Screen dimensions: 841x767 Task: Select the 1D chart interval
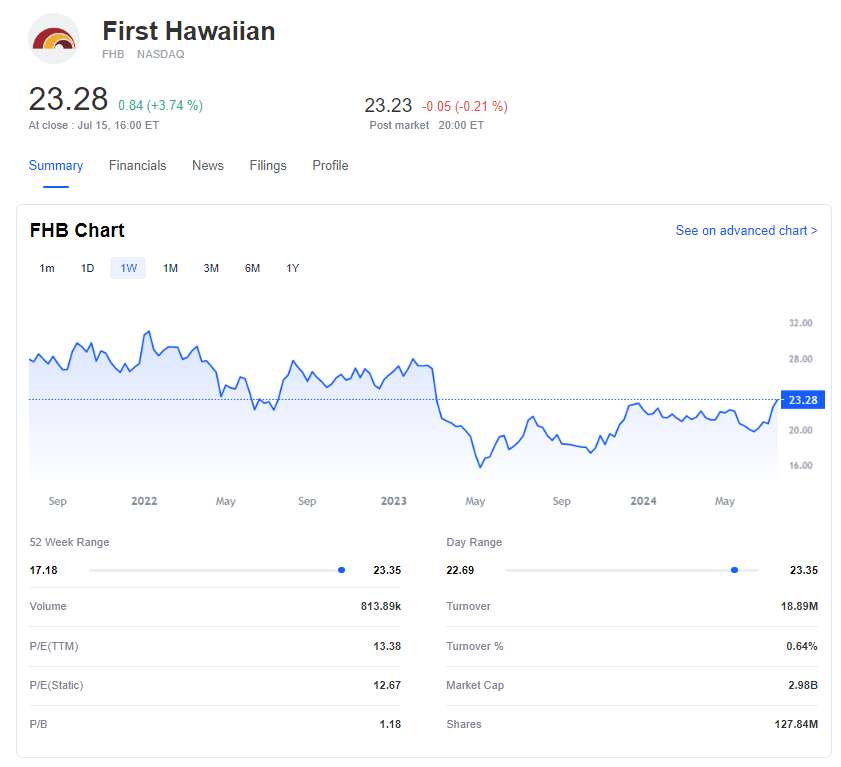click(x=88, y=268)
